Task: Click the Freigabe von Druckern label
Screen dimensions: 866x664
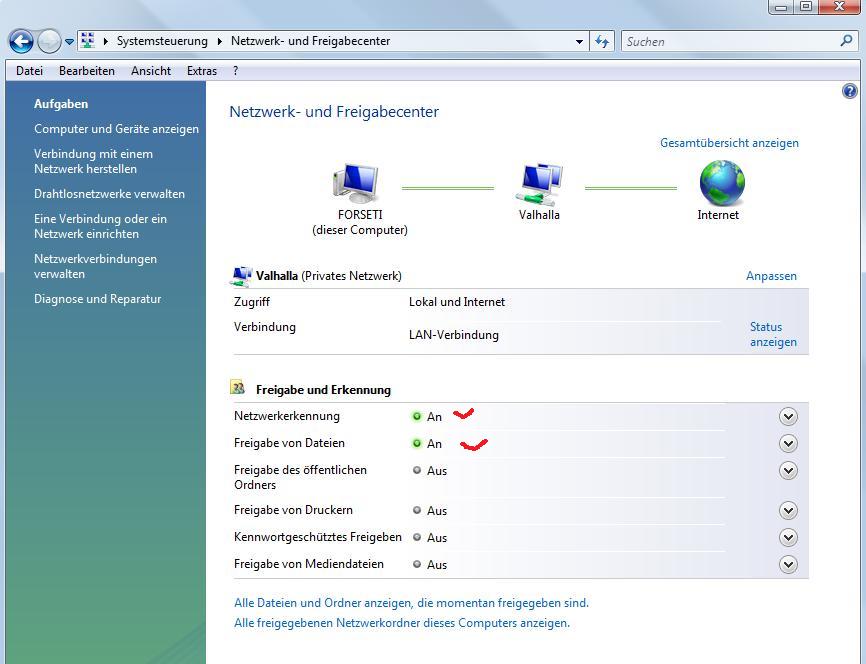Action: [x=293, y=510]
